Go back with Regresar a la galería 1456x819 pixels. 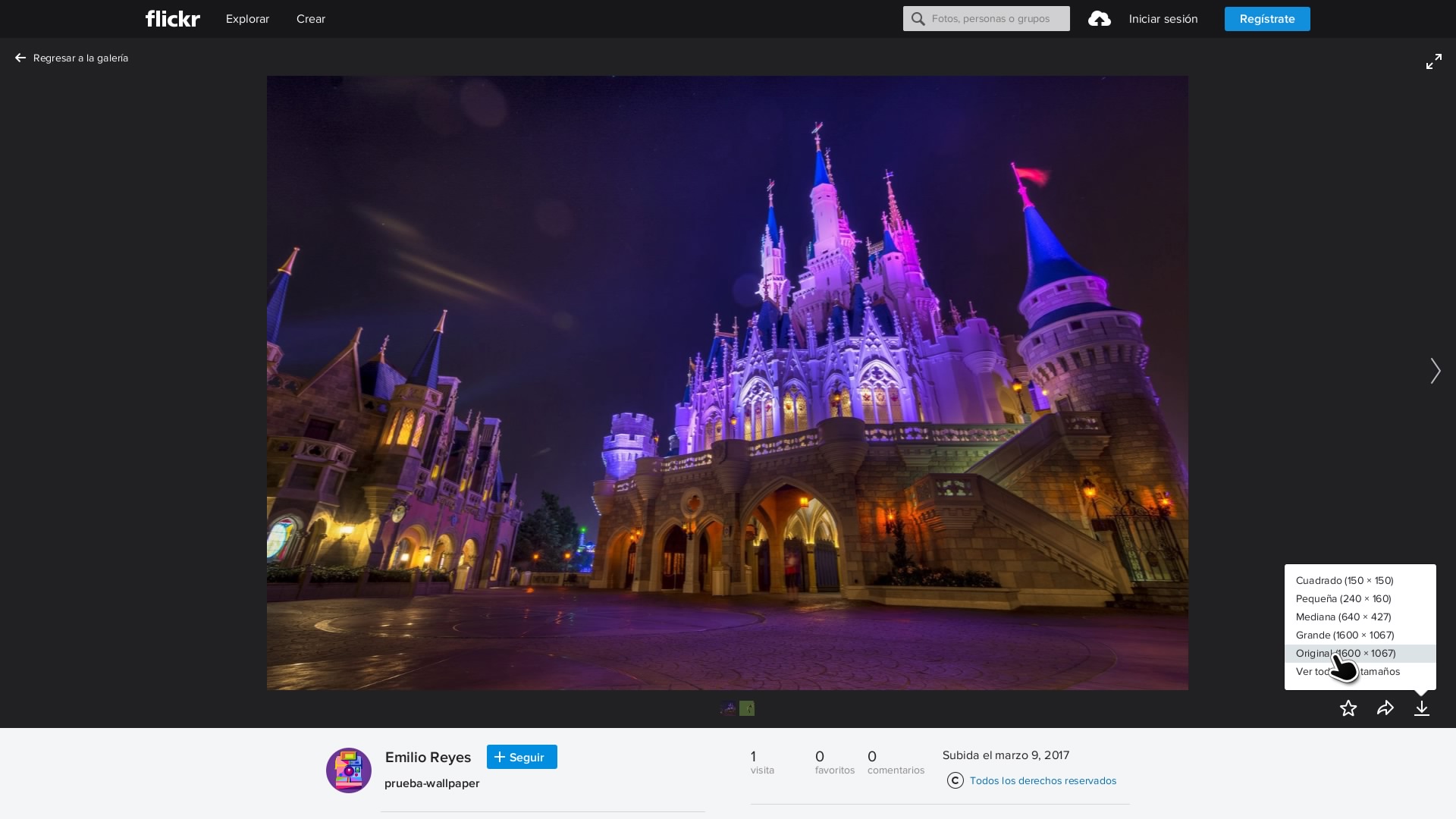(x=72, y=58)
